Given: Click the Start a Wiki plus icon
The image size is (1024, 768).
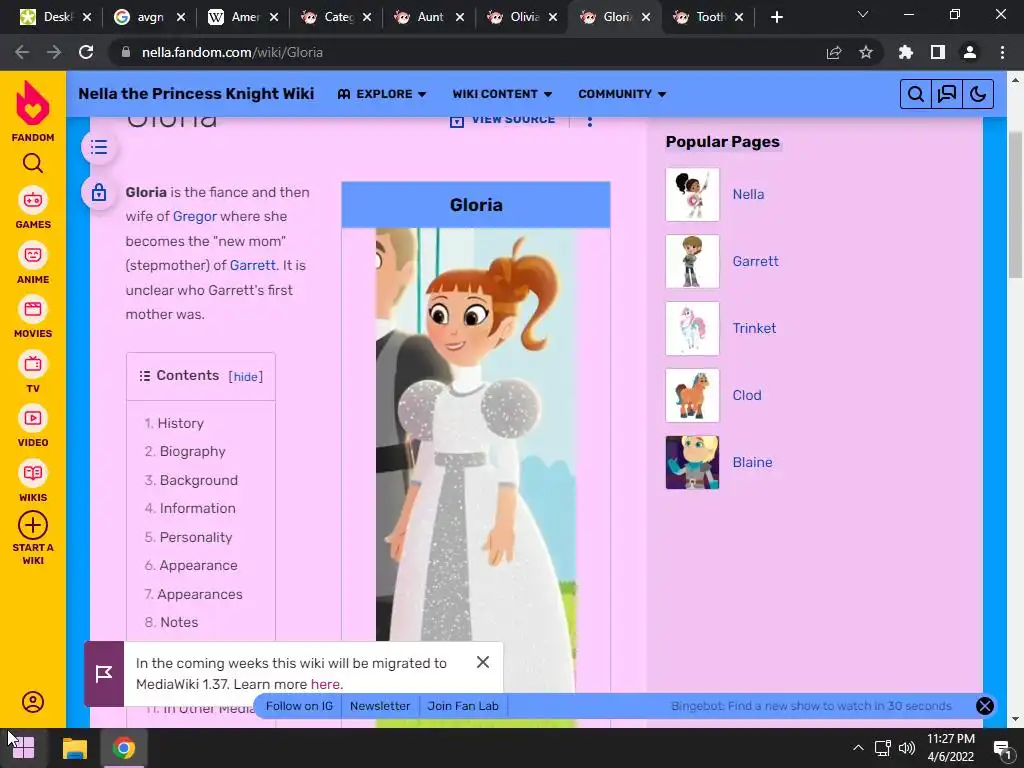Looking at the screenshot, I should 33,525.
